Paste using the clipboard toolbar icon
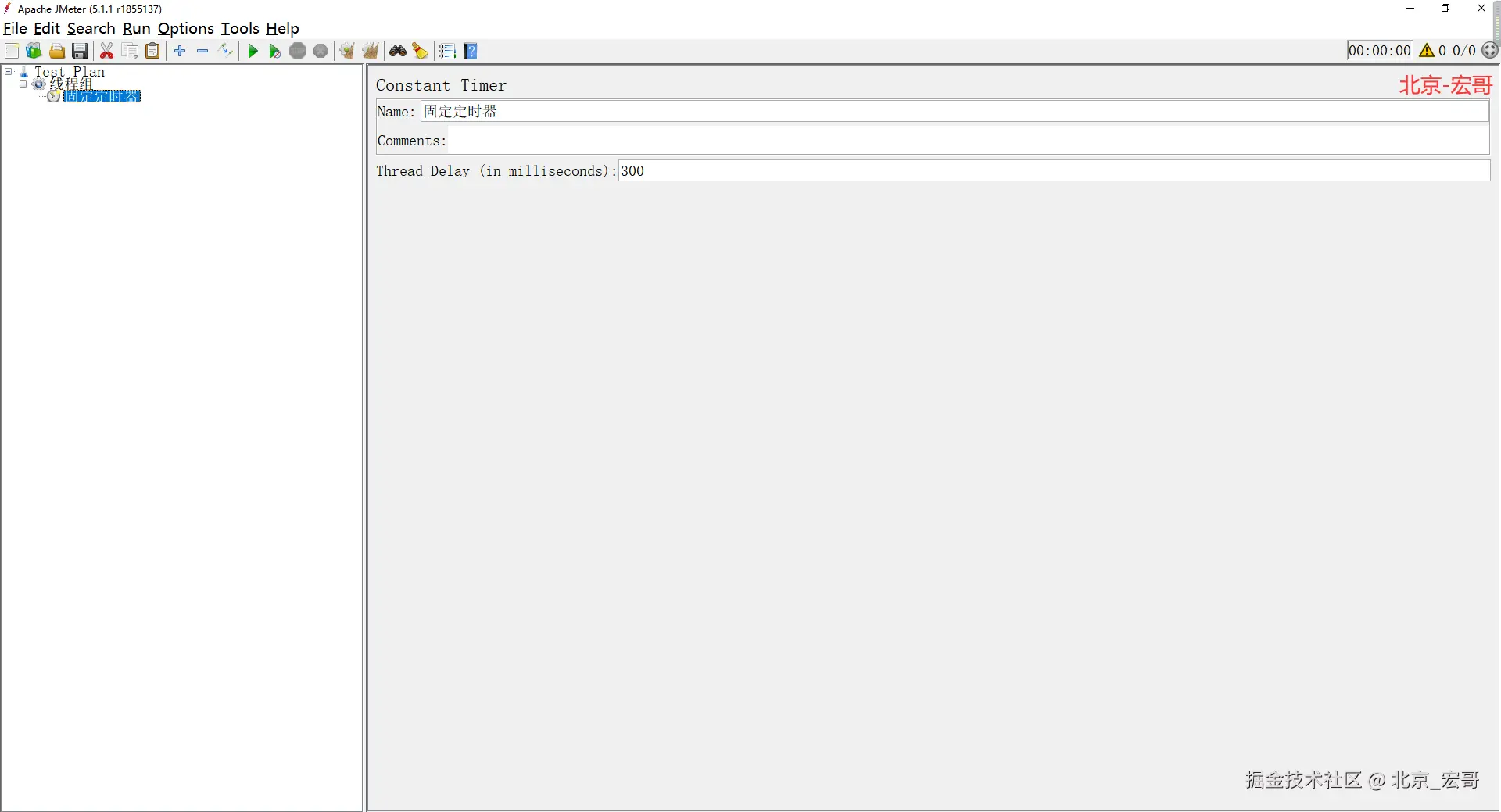1501x812 pixels. (x=153, y=52)
